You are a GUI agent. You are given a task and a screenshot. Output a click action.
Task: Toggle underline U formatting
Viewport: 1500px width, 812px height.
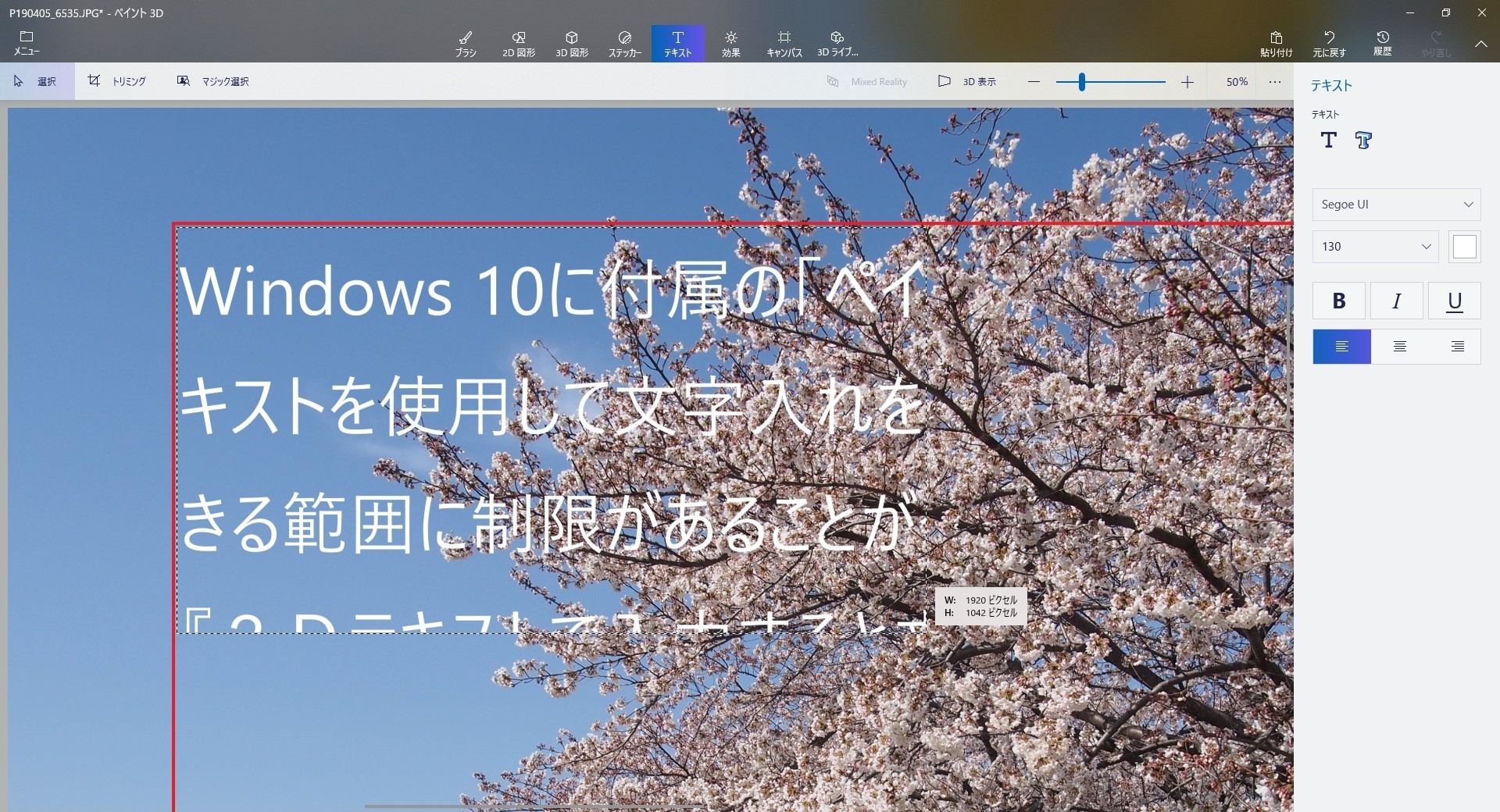pos(1455,301)
